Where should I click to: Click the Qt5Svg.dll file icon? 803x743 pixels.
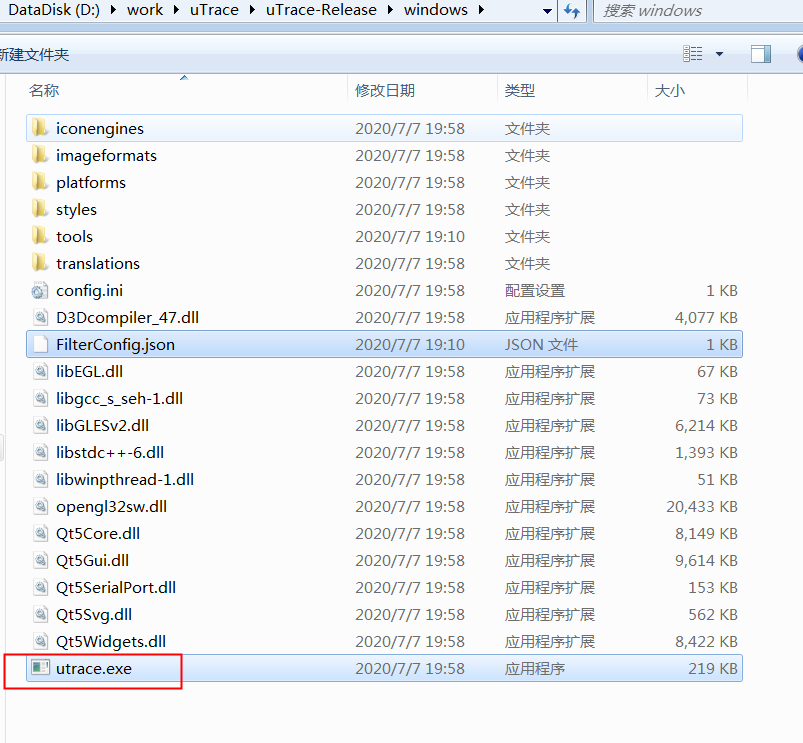pos(40,614)
